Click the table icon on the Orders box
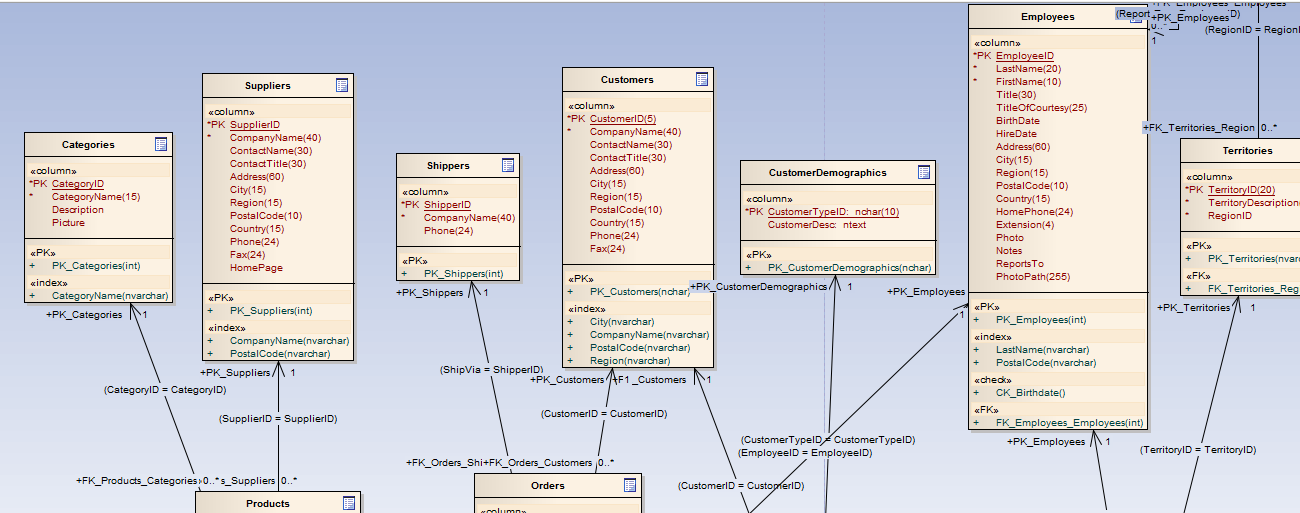 click(x=630, y=485)
